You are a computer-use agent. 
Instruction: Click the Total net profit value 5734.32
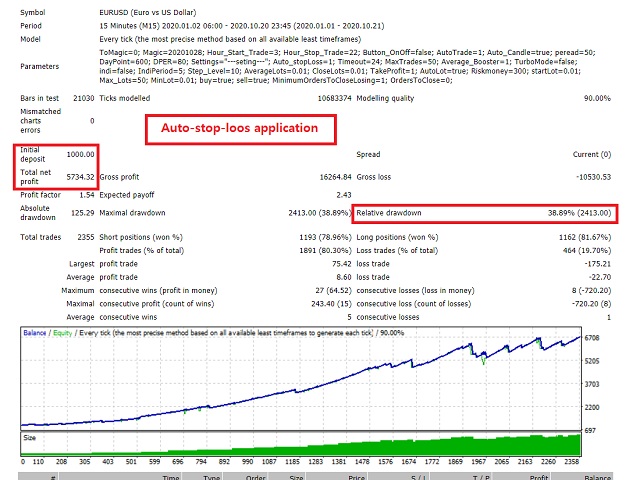coord(79,176)
